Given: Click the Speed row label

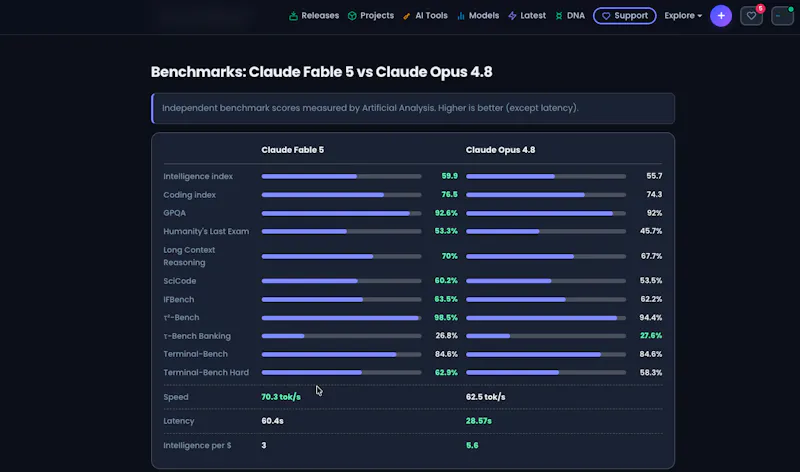Looking at the screenshot, I should coord(176,397).
